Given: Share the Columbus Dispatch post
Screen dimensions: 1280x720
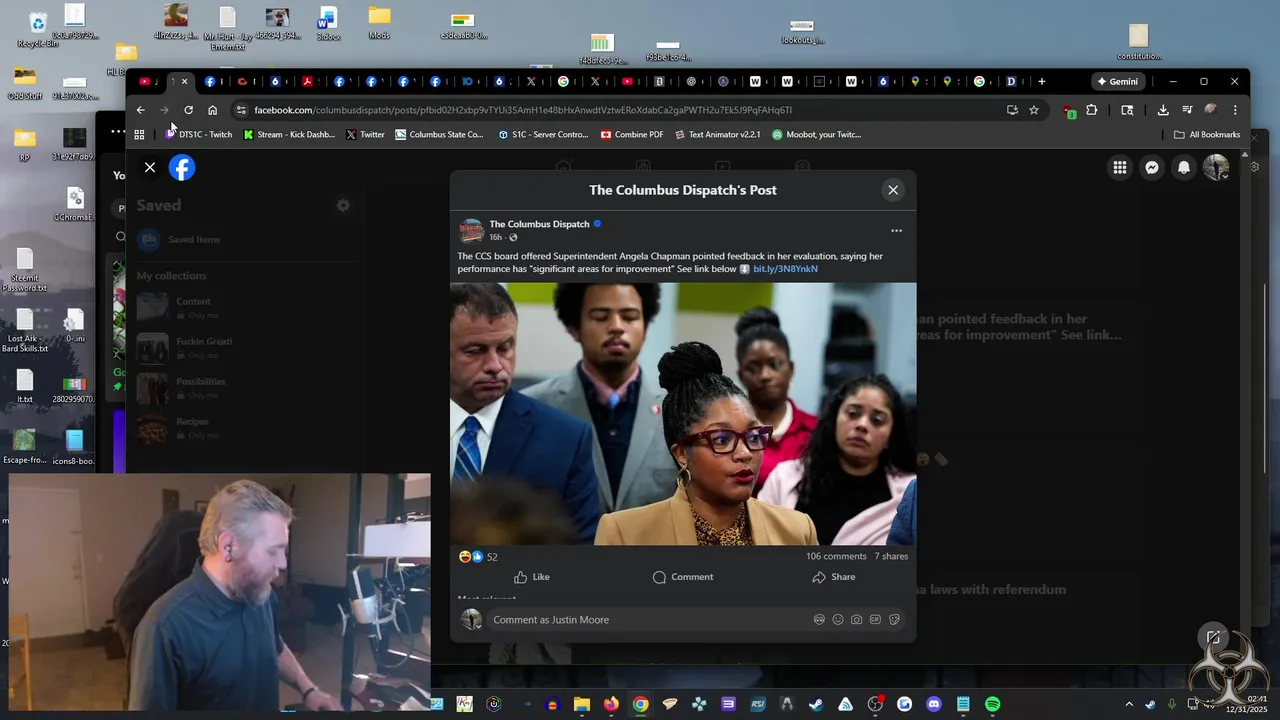Looking at the screenshot, I should (x=834, y=577).
